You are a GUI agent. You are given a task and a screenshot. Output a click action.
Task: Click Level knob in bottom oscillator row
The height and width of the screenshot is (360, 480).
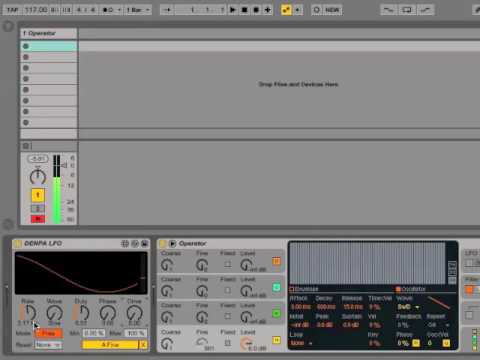pyautogui.click(x=247, y=343)
